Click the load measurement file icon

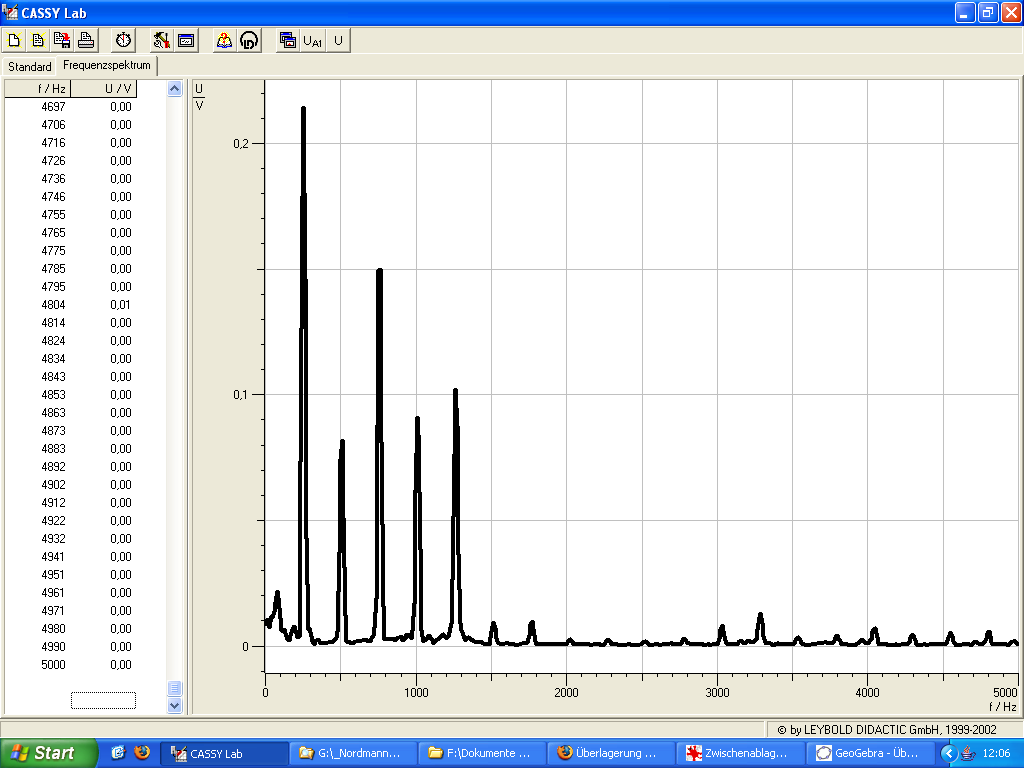(38, 40)
